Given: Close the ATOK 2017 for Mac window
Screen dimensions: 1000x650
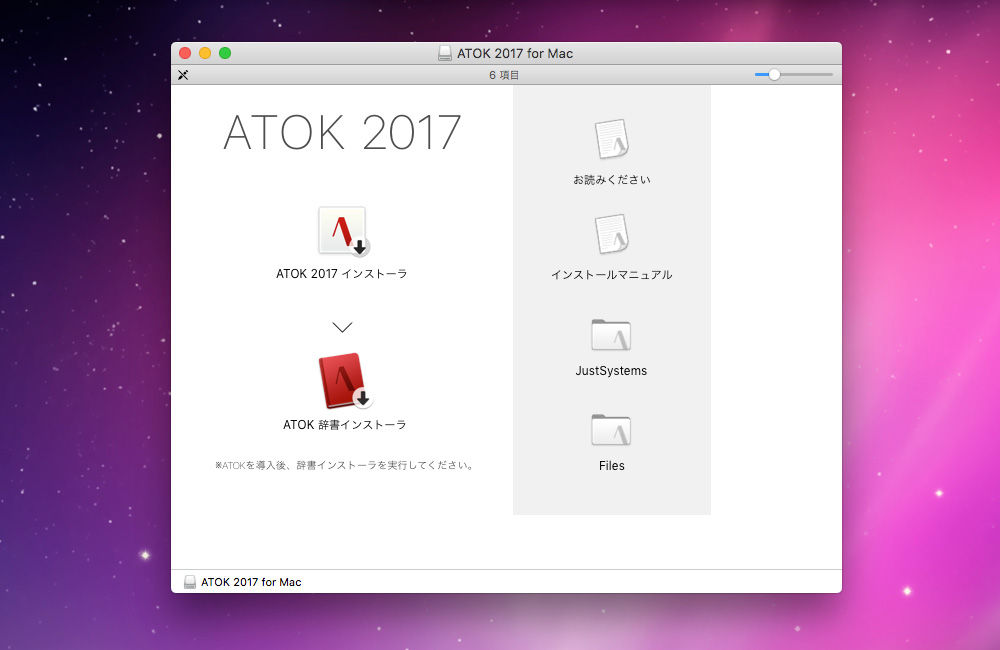Looking at the screenshot, I should point(185,53).
